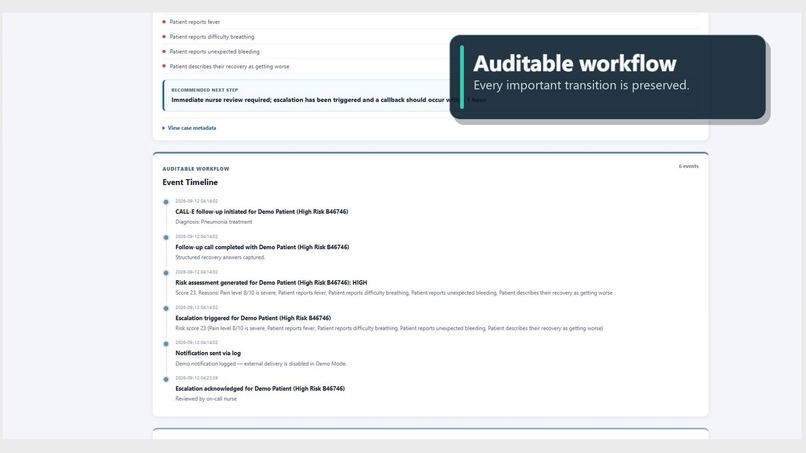Image resolution: width=806 pixels, height=453 pixels.
Task: Click 'Demo notification logged' detail line
Action: 261,364
